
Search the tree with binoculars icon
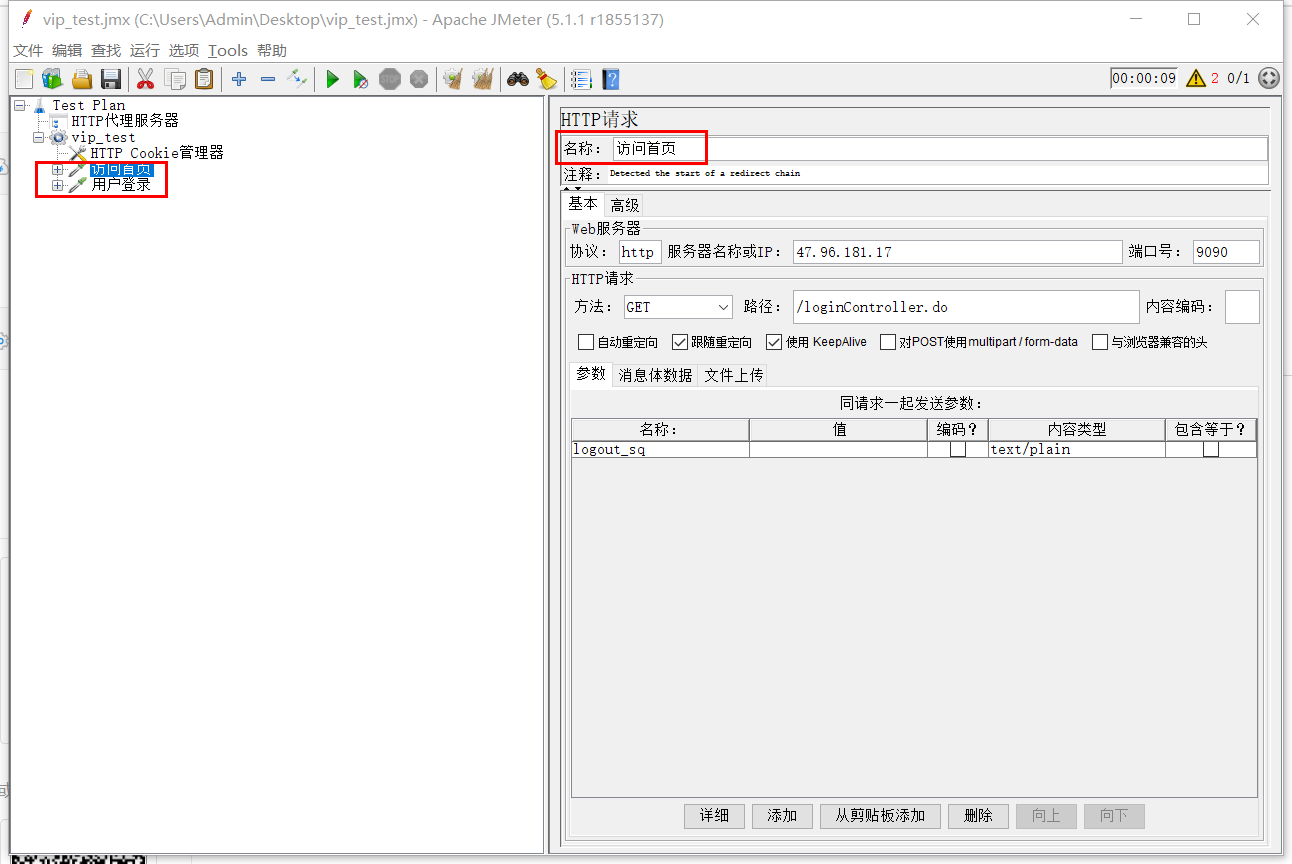tap(517, 79)
